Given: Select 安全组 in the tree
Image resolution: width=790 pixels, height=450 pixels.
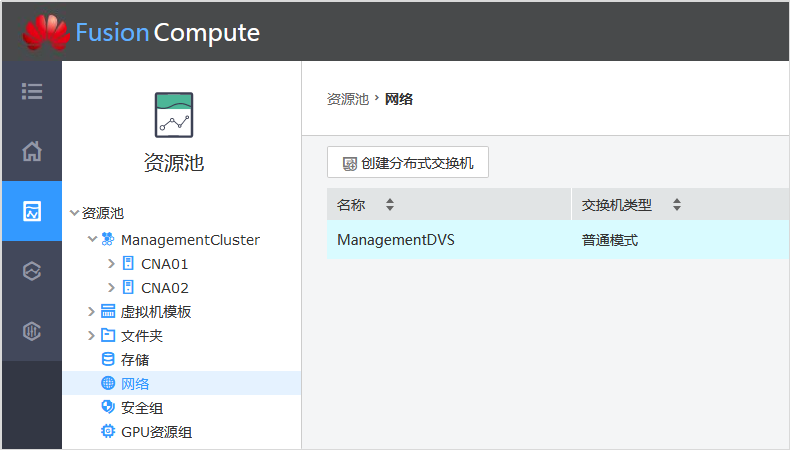Looking at the screenshot, I should 142,408.
